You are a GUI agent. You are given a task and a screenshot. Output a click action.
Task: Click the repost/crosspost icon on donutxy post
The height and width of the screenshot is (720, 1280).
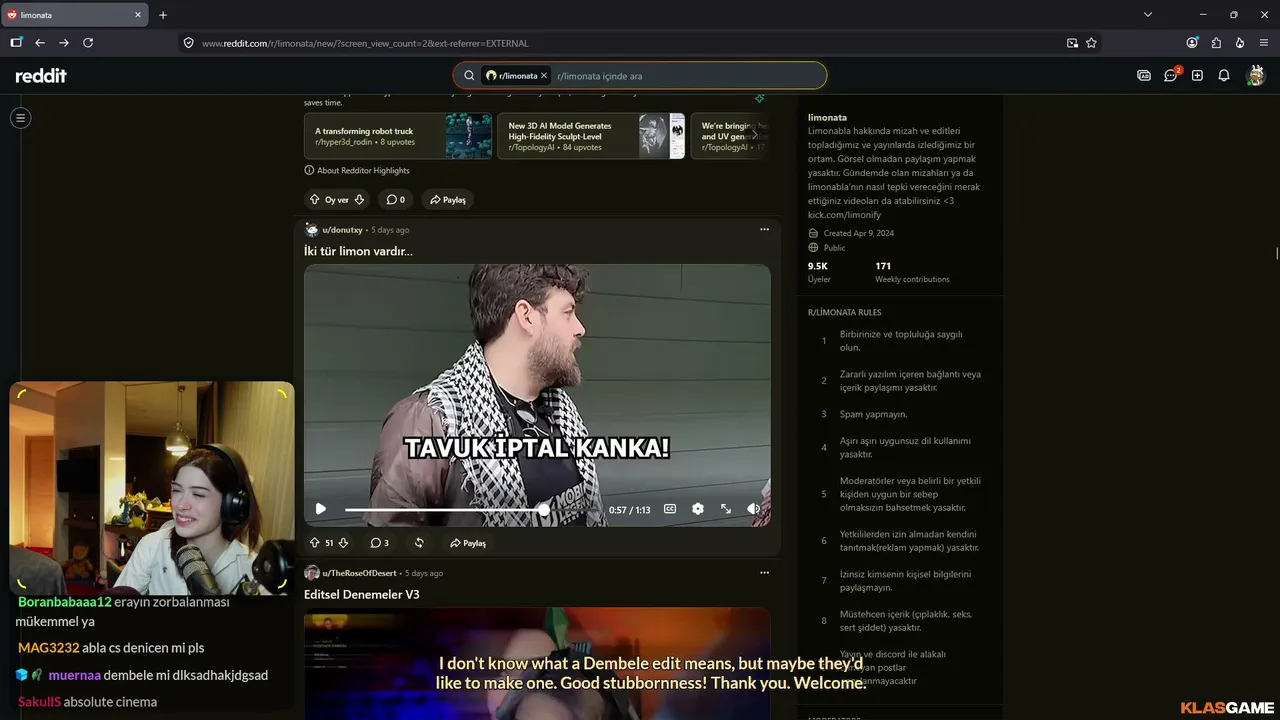tap(419, 543)
